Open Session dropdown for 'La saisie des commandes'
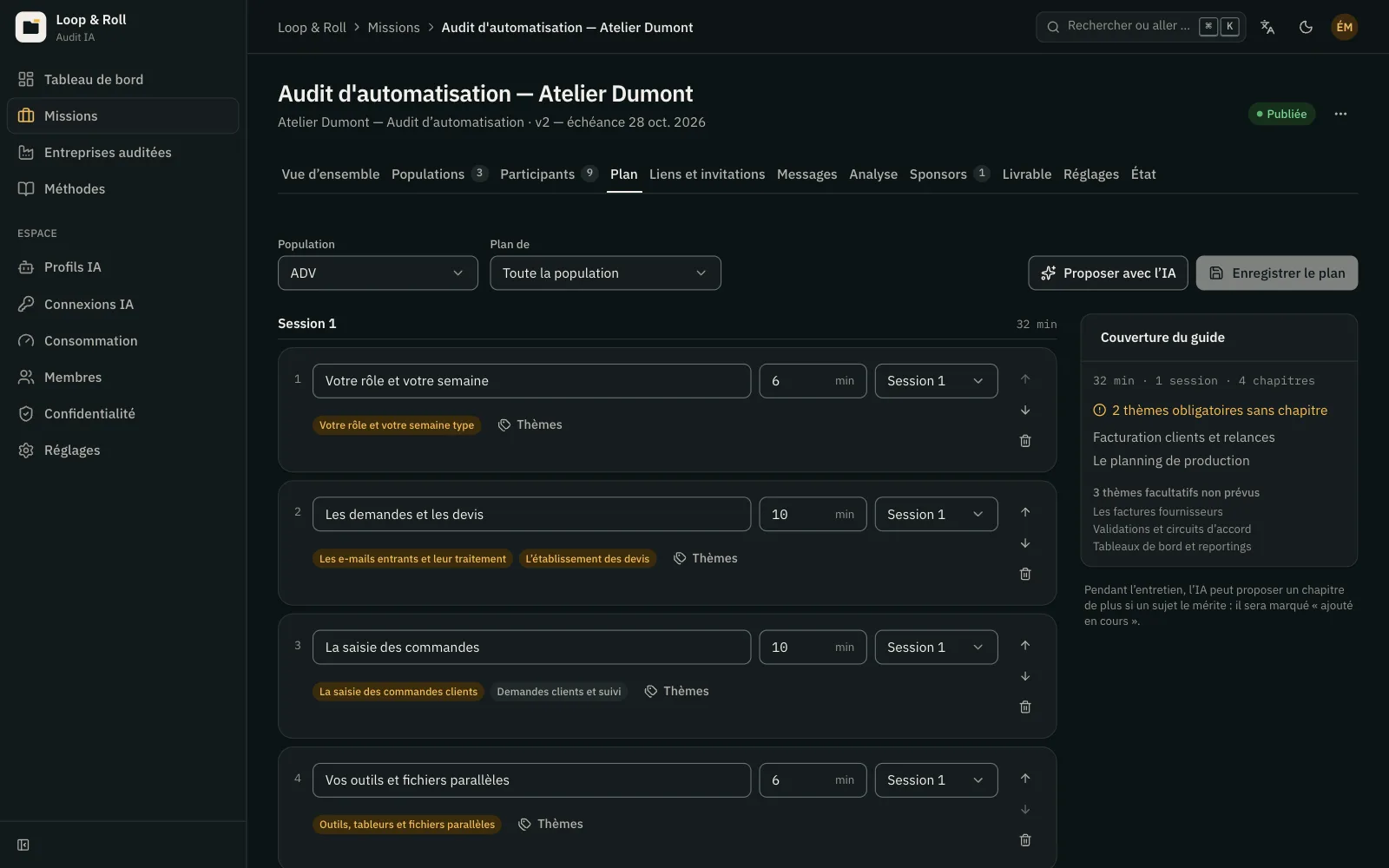 [x=936, y=648]
